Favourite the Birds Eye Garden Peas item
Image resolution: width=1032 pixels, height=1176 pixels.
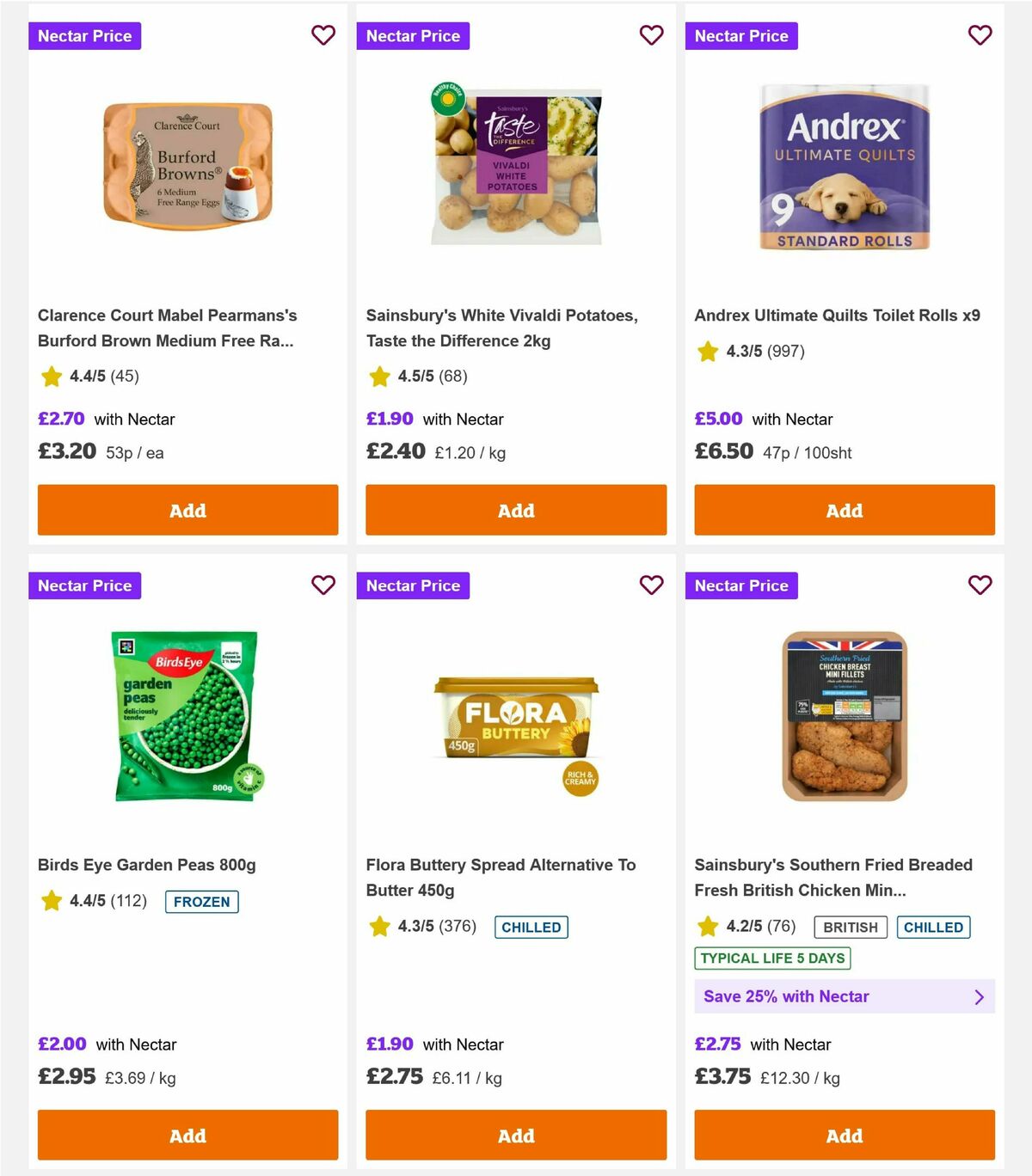tap(323, 585)
